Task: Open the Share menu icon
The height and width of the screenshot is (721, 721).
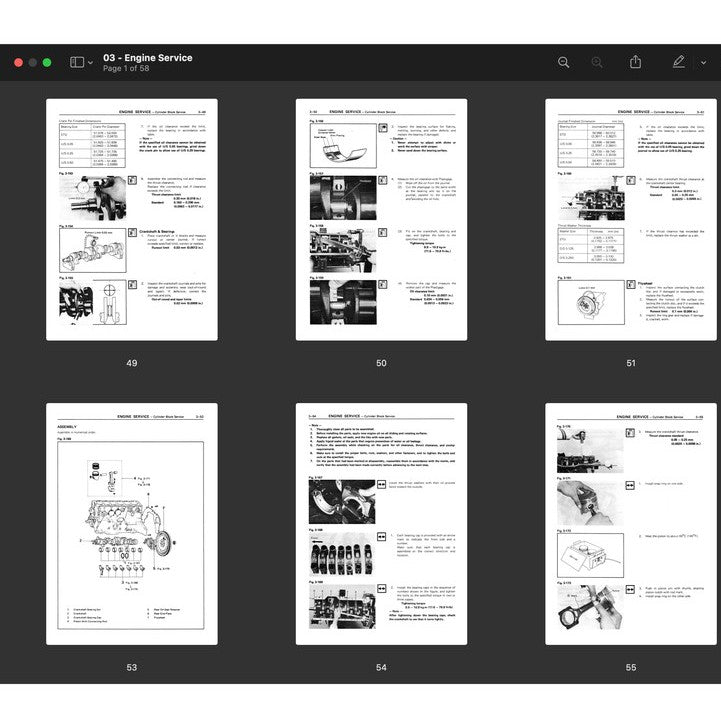Action: click(635, 62)
